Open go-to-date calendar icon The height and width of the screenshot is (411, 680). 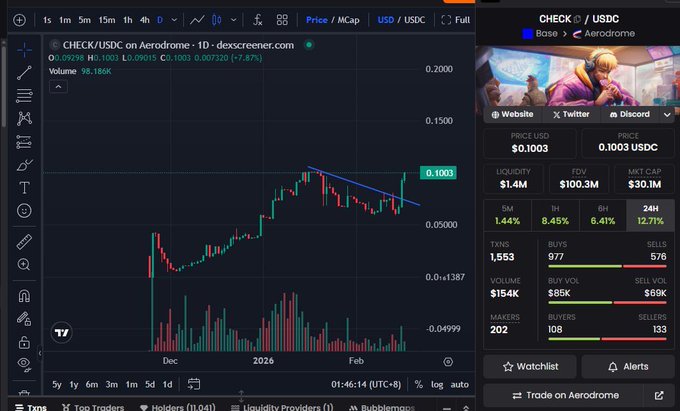pos(194,384)
